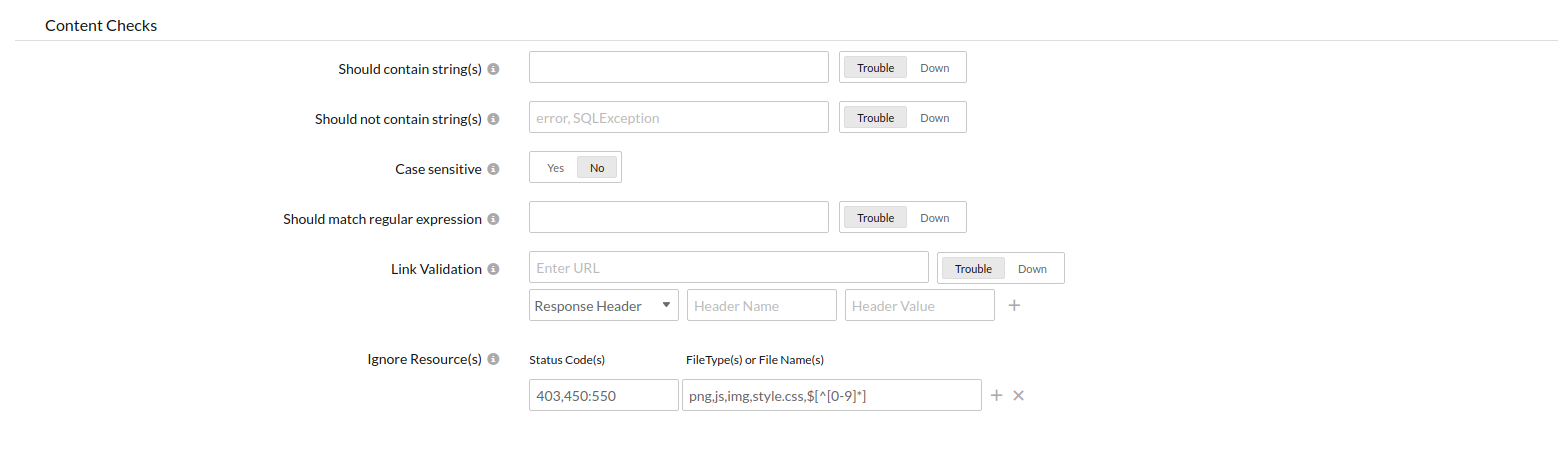Click the Enter URL field for Link Validation
This screenshot has width=1565, height=460.
click(x=728, y=268)
